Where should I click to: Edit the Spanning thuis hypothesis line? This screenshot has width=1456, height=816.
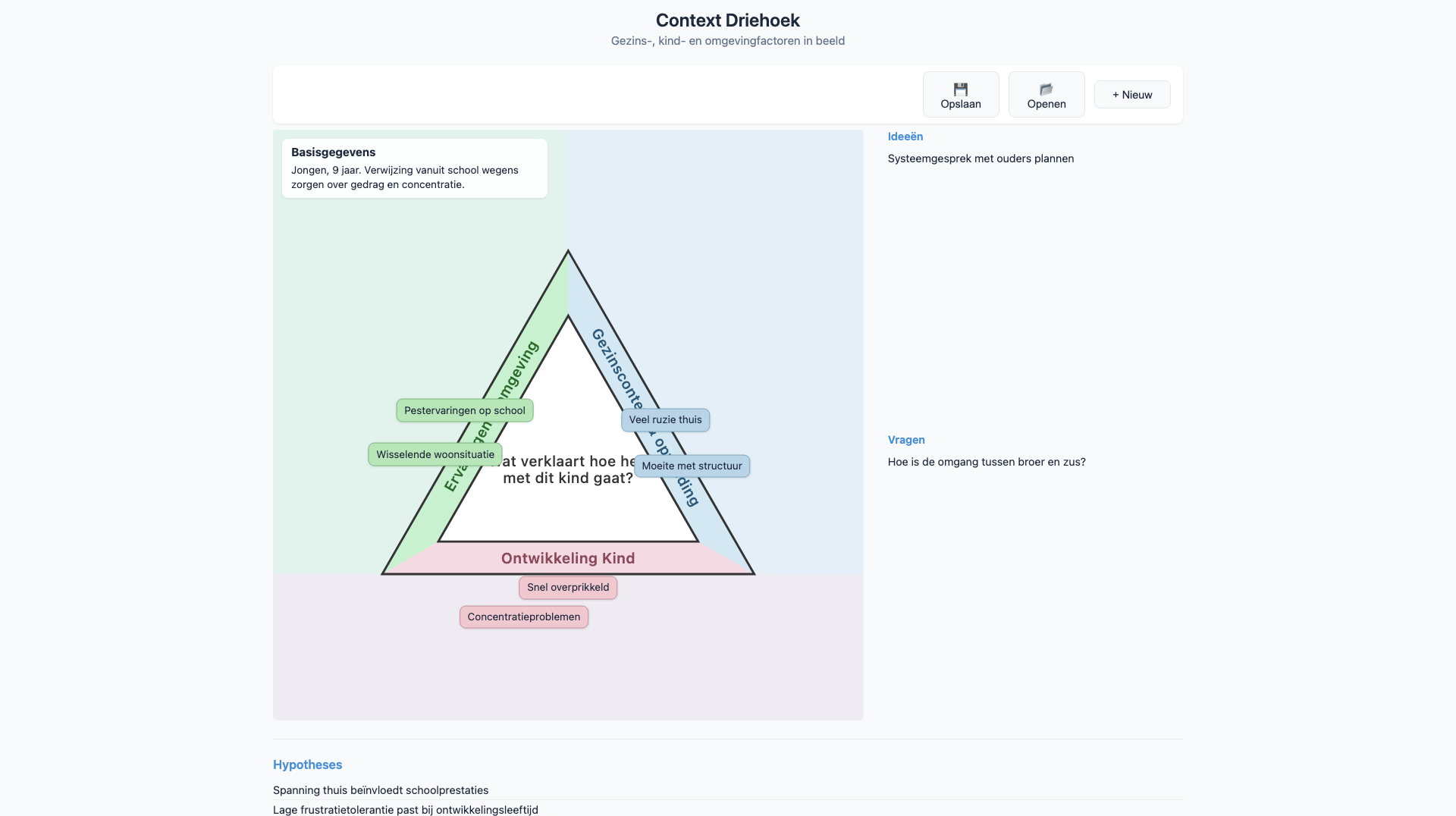(x=381, y=790)
